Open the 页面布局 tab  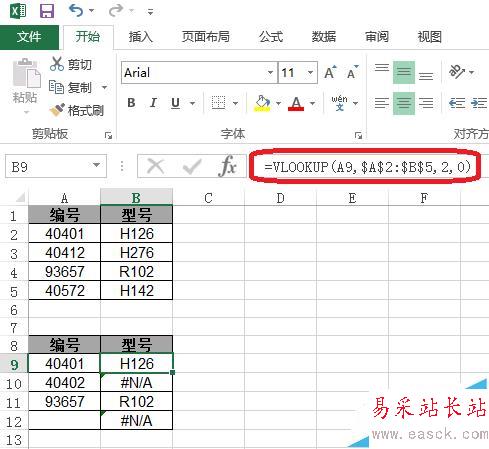tap(206, 37)
